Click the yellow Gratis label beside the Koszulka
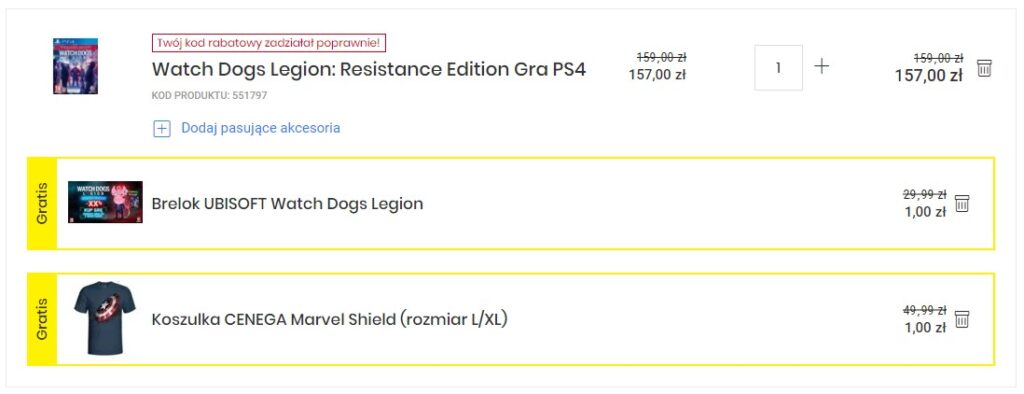The height and width of the screenshot is (394, 1024). (42, 320)
